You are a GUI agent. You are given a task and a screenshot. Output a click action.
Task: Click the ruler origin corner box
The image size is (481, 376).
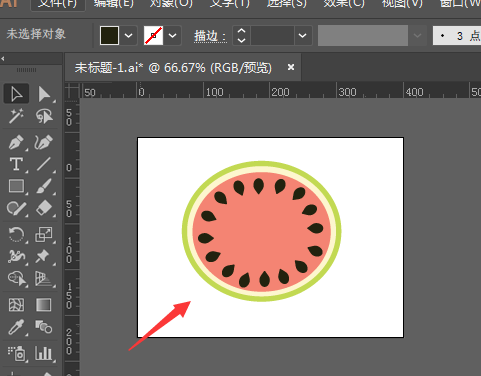72,91
